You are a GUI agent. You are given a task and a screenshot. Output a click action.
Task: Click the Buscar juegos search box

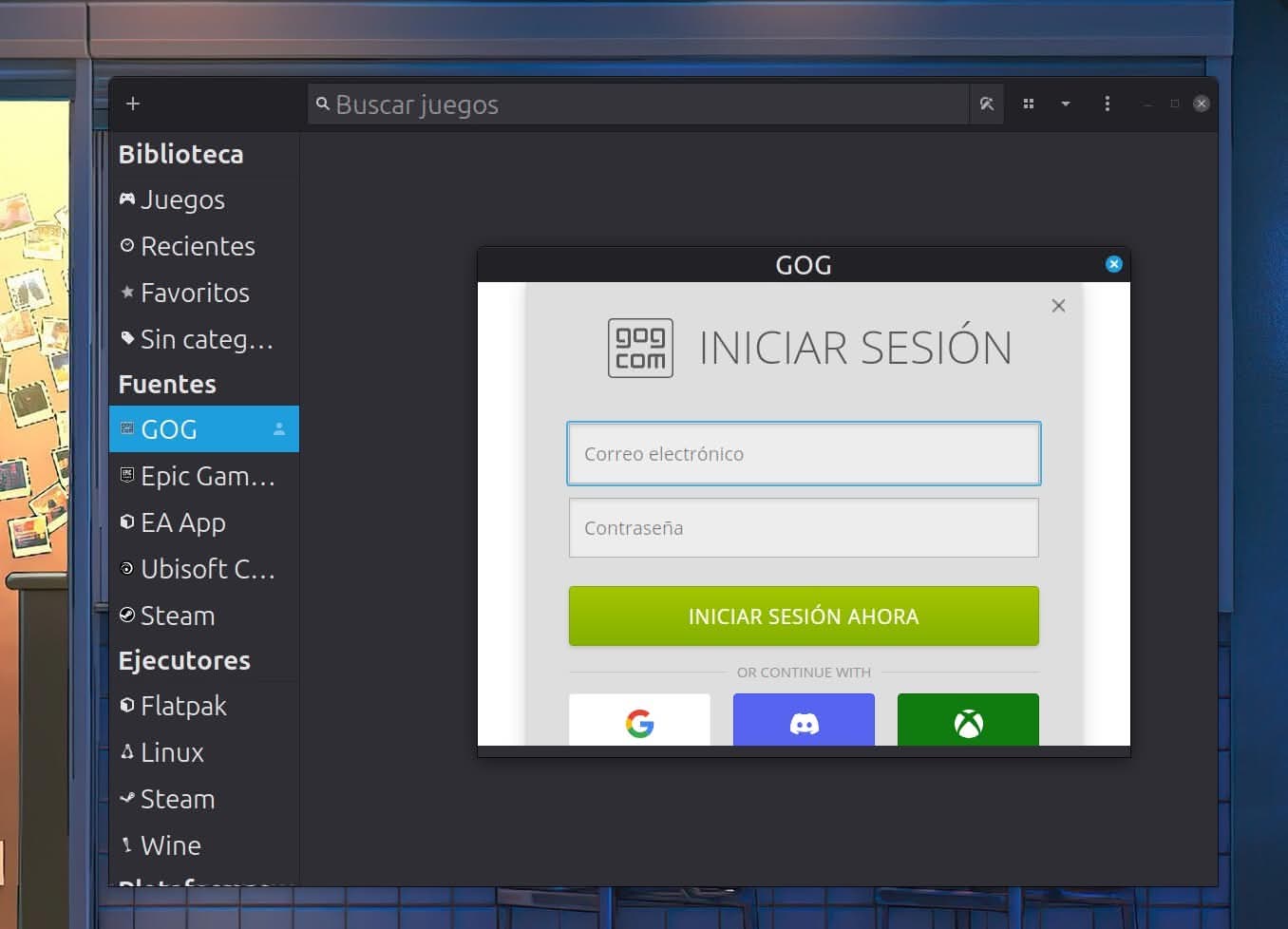pos(636,104)
